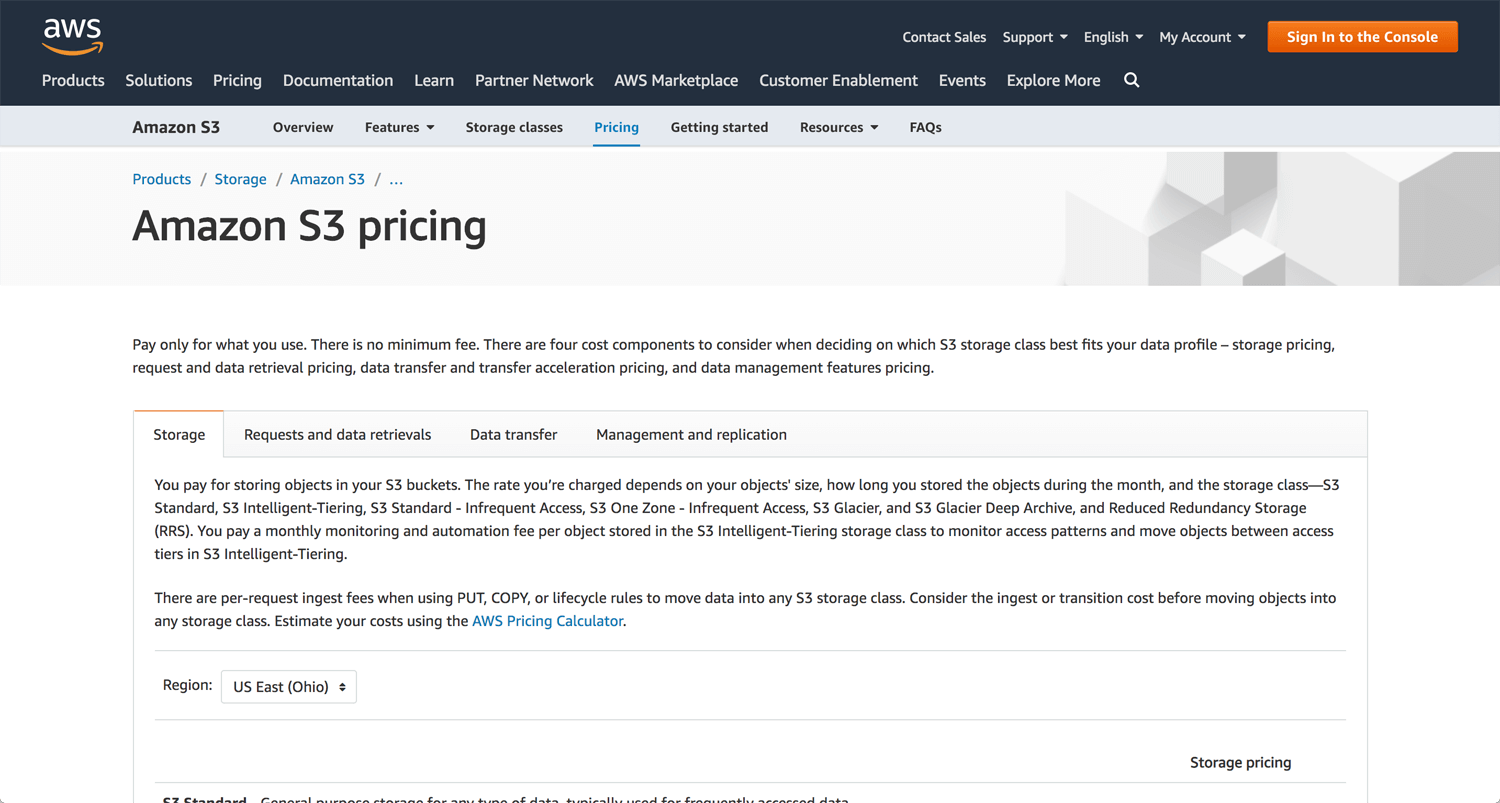Open the Documentation menu
This screenshot has width=1500, height=803.
tap(338, 80)
